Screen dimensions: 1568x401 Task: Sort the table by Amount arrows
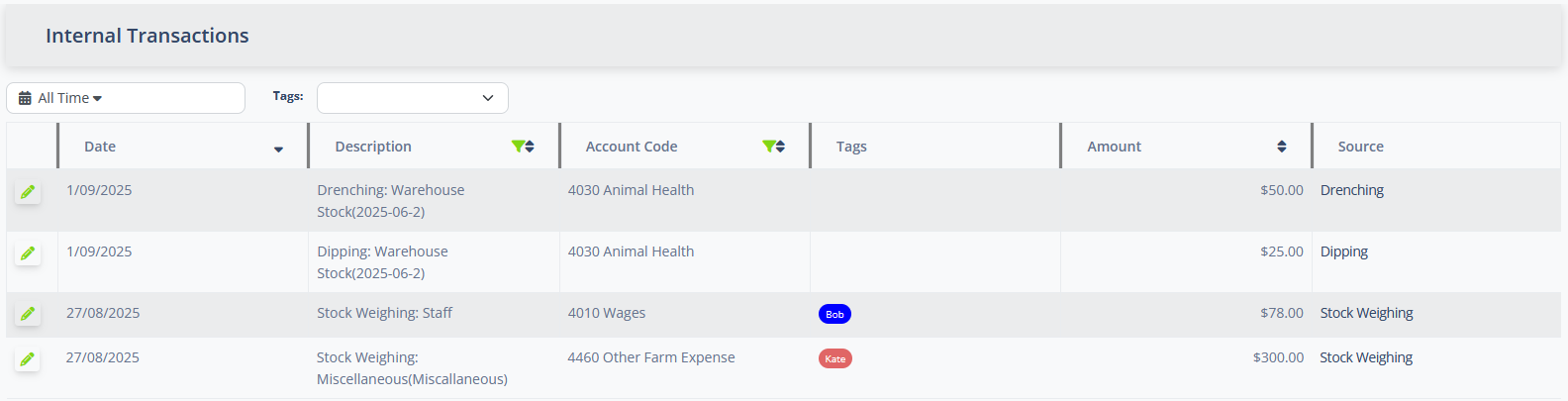pyautogui.click(x=1282, y=147)
